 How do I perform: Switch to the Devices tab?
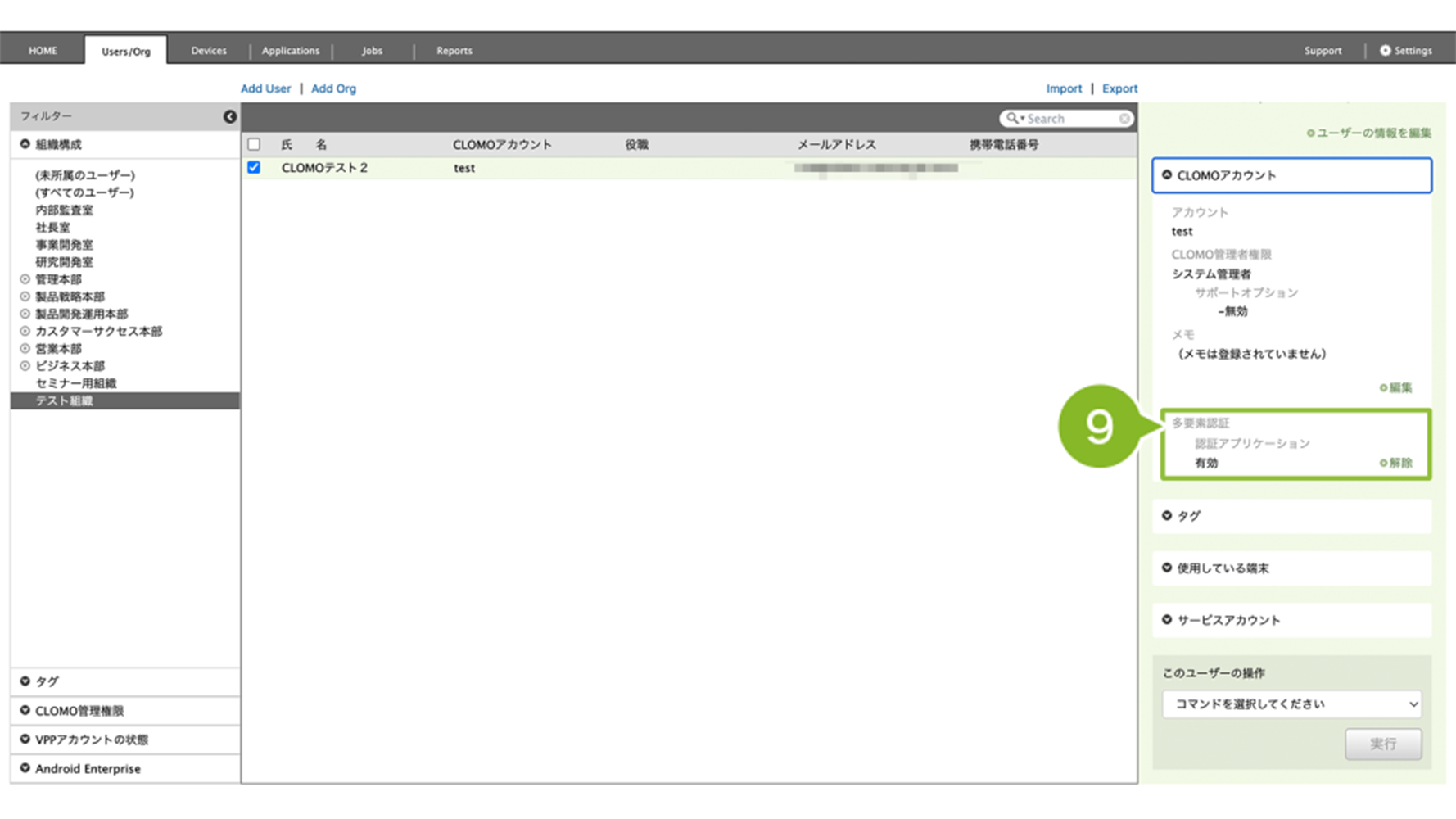pos(209,51)
